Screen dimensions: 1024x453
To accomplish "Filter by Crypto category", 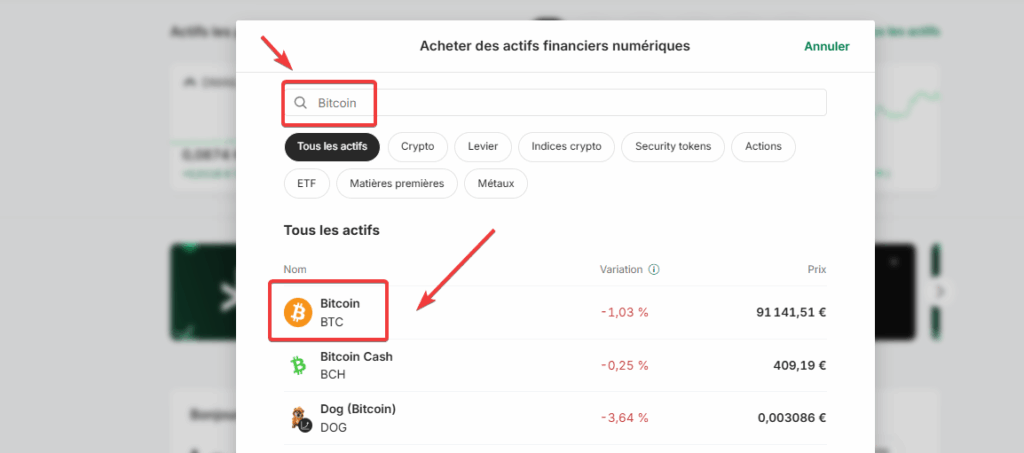I will [417, 146].
